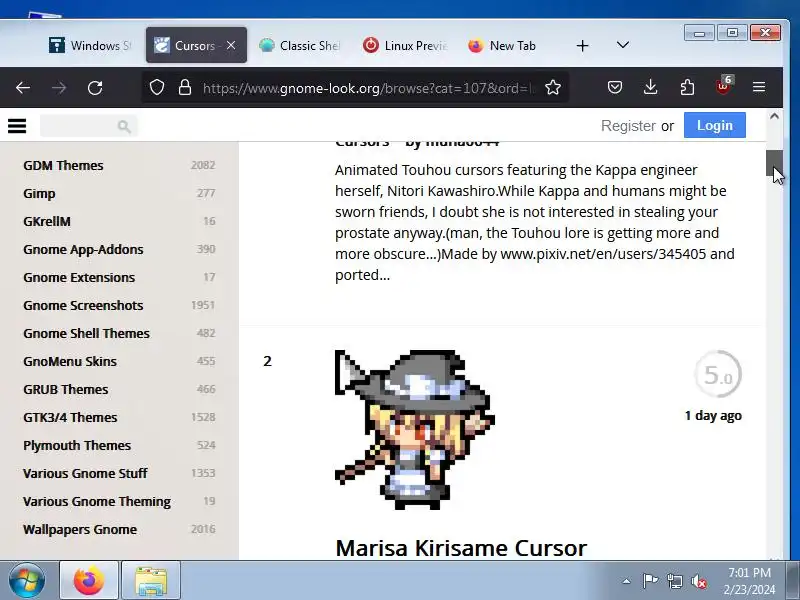
Task: Open the tracking protection shield icon
Action: tap(157, 88)
